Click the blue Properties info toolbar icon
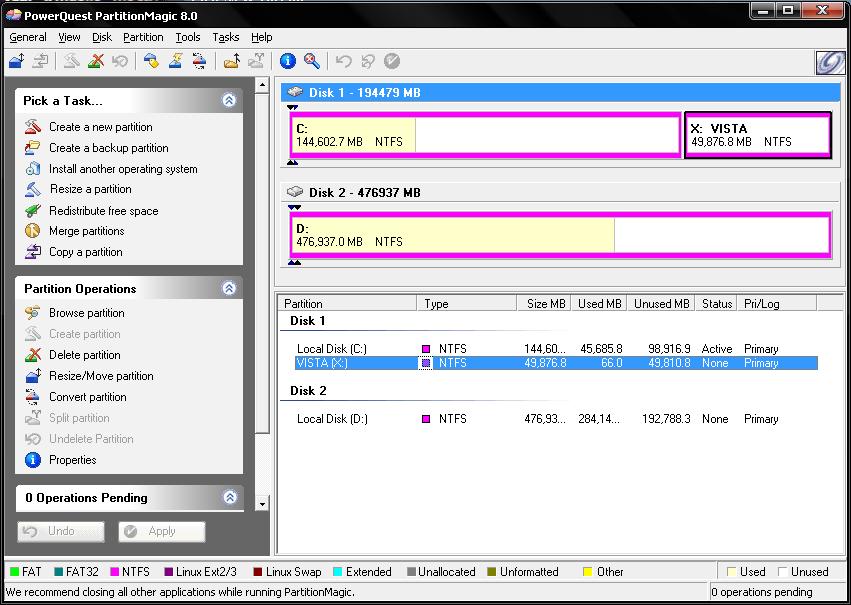The image size is (851, 605). 288,61
